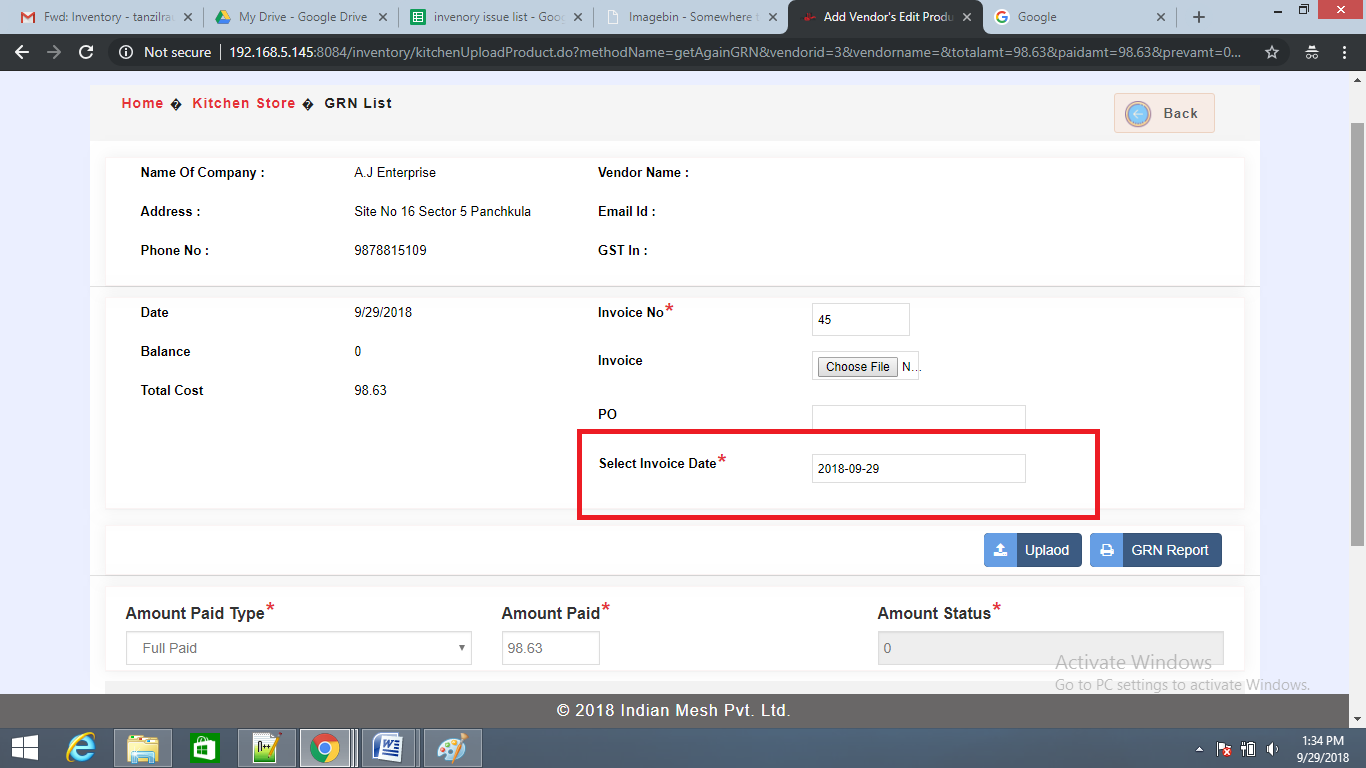Click the GRN Report button

coord(1156,550)
